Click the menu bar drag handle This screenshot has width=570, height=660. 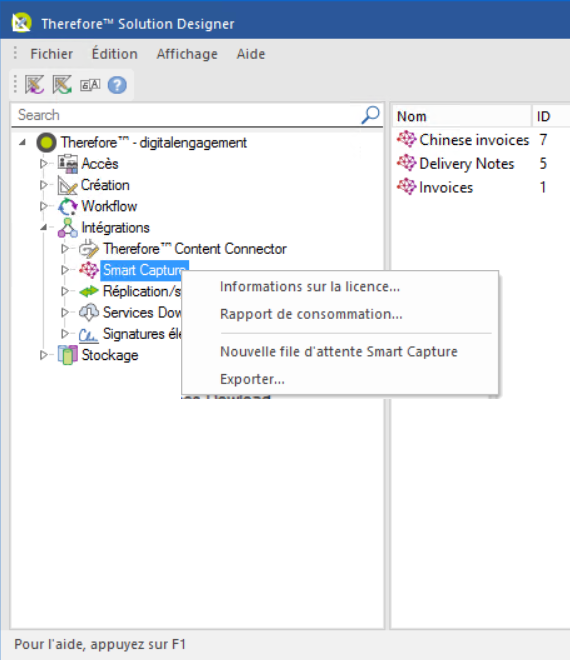(16, 53)
